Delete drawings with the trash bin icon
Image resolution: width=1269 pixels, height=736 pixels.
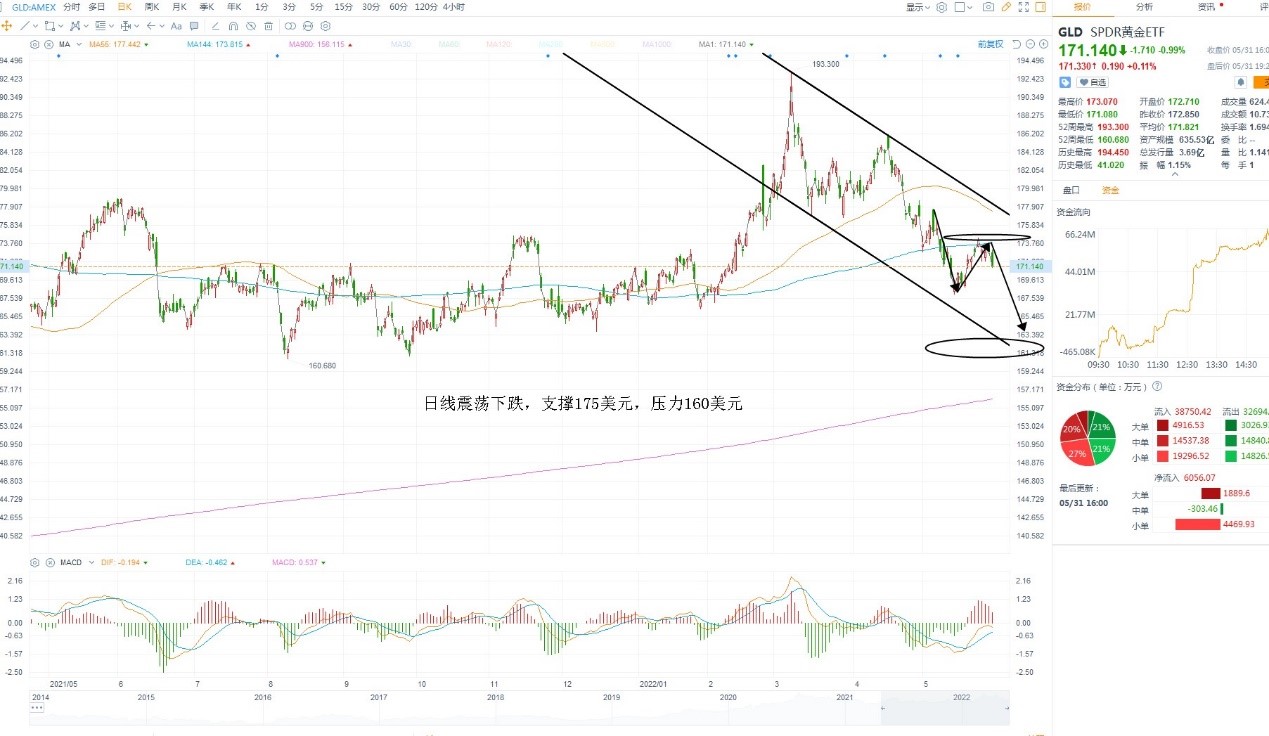pyautogui.click(x=268, y=26)
